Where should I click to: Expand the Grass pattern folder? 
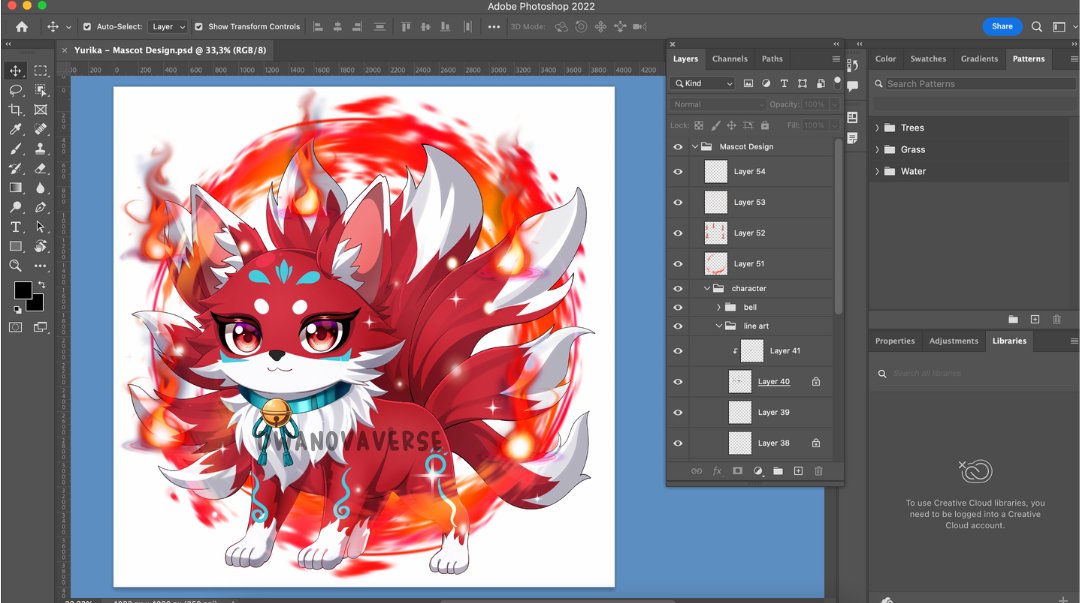click(877, 150)
